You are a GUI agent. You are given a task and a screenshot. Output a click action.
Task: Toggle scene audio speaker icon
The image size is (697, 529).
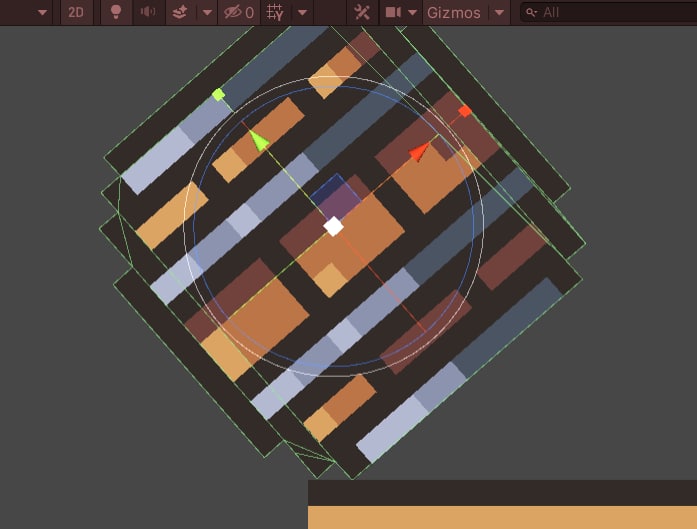click(148, 12)
